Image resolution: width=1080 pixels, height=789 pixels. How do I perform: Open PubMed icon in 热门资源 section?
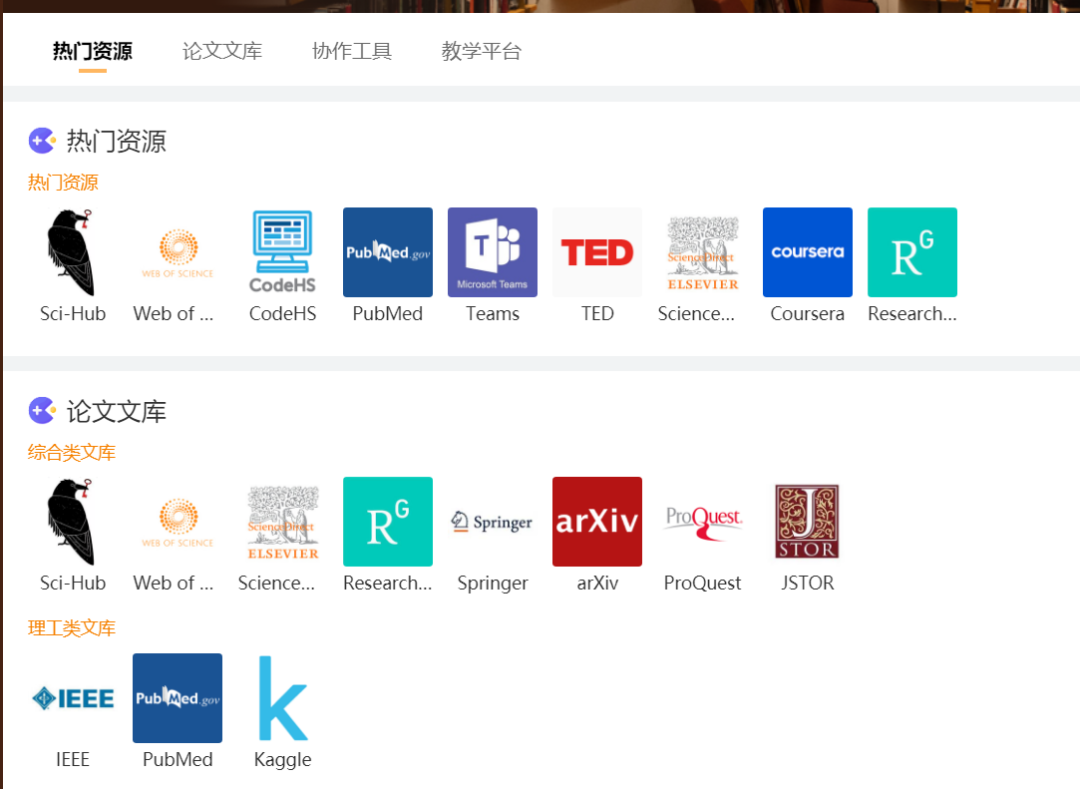[388, 253]
